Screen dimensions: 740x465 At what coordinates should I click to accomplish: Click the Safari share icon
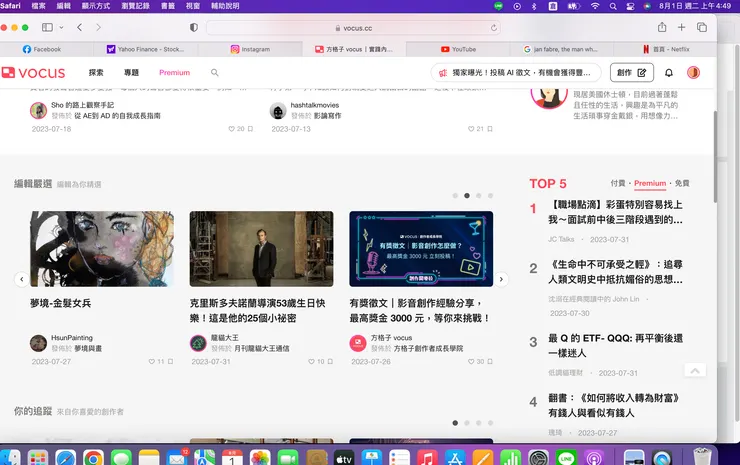(x=662, y=27)
